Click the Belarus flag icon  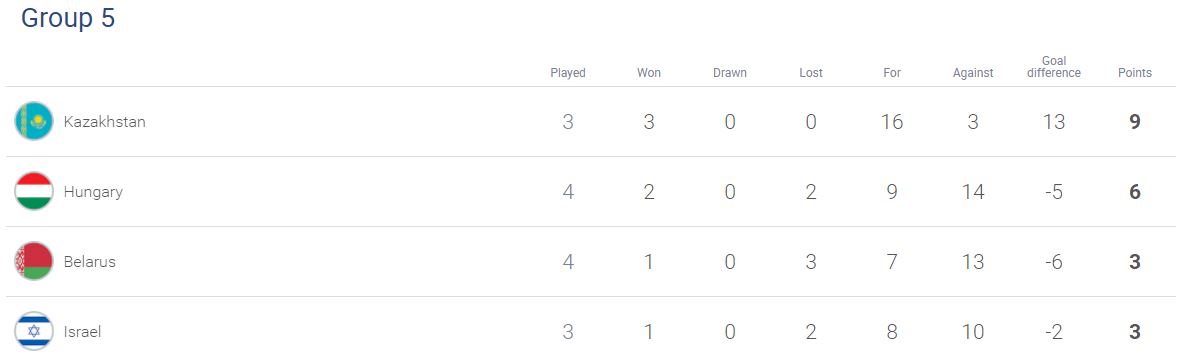(33, 262)
